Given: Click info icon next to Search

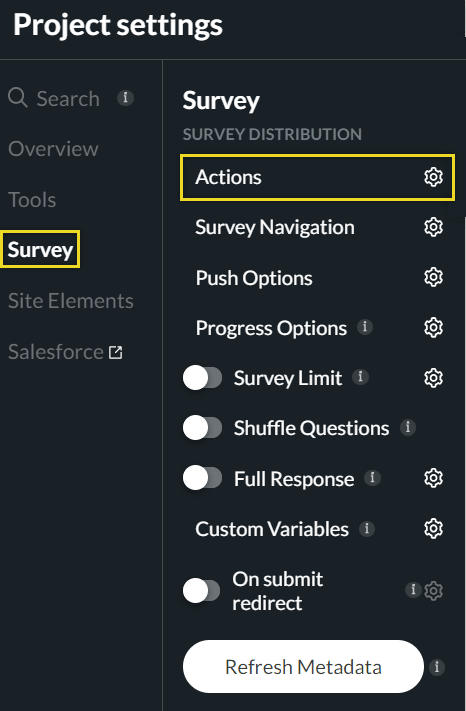Looking at the screenshot, I should (125, 97).
